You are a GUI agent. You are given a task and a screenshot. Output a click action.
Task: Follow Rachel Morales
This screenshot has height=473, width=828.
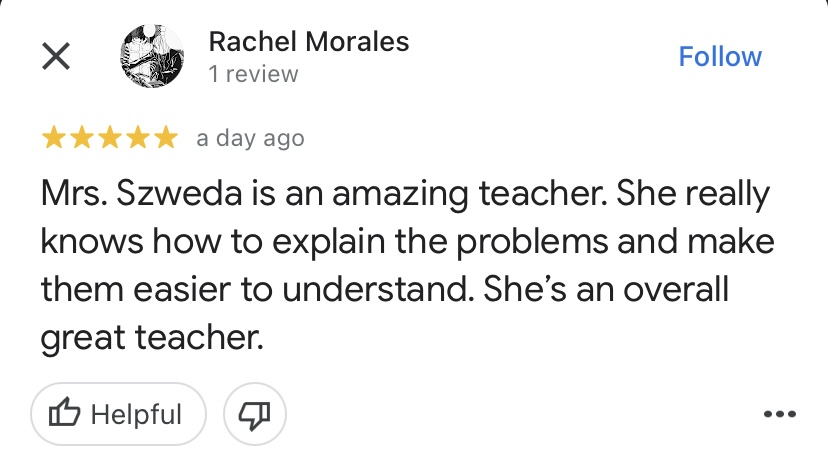[x=720, y=56]
